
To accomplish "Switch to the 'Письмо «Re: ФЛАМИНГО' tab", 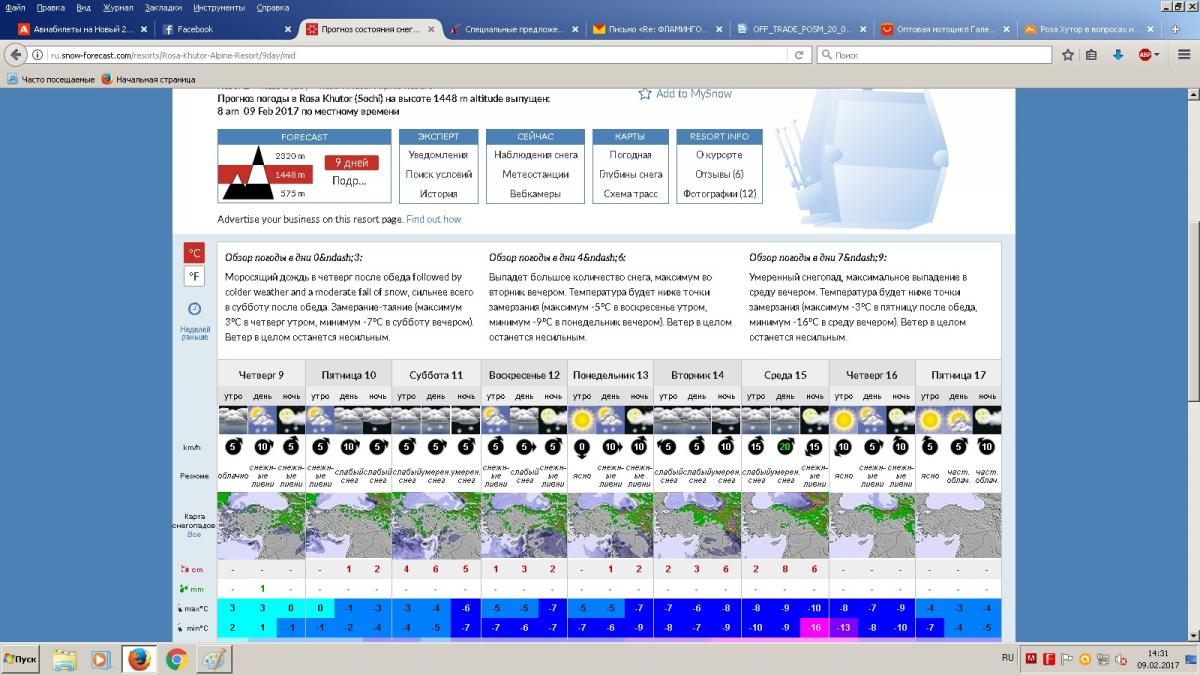I will point(658,29).
